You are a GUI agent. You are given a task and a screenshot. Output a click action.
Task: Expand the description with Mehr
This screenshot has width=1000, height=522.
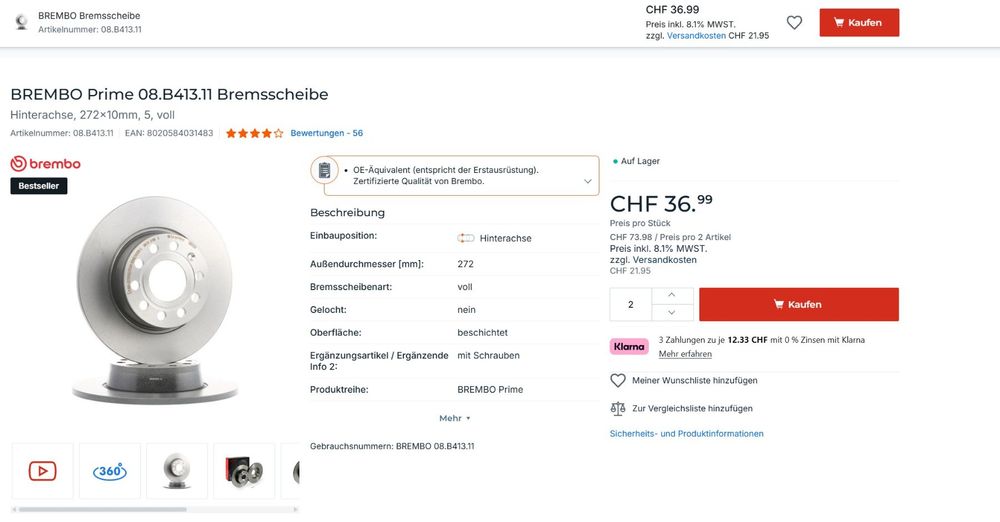[x=455, y=418]
